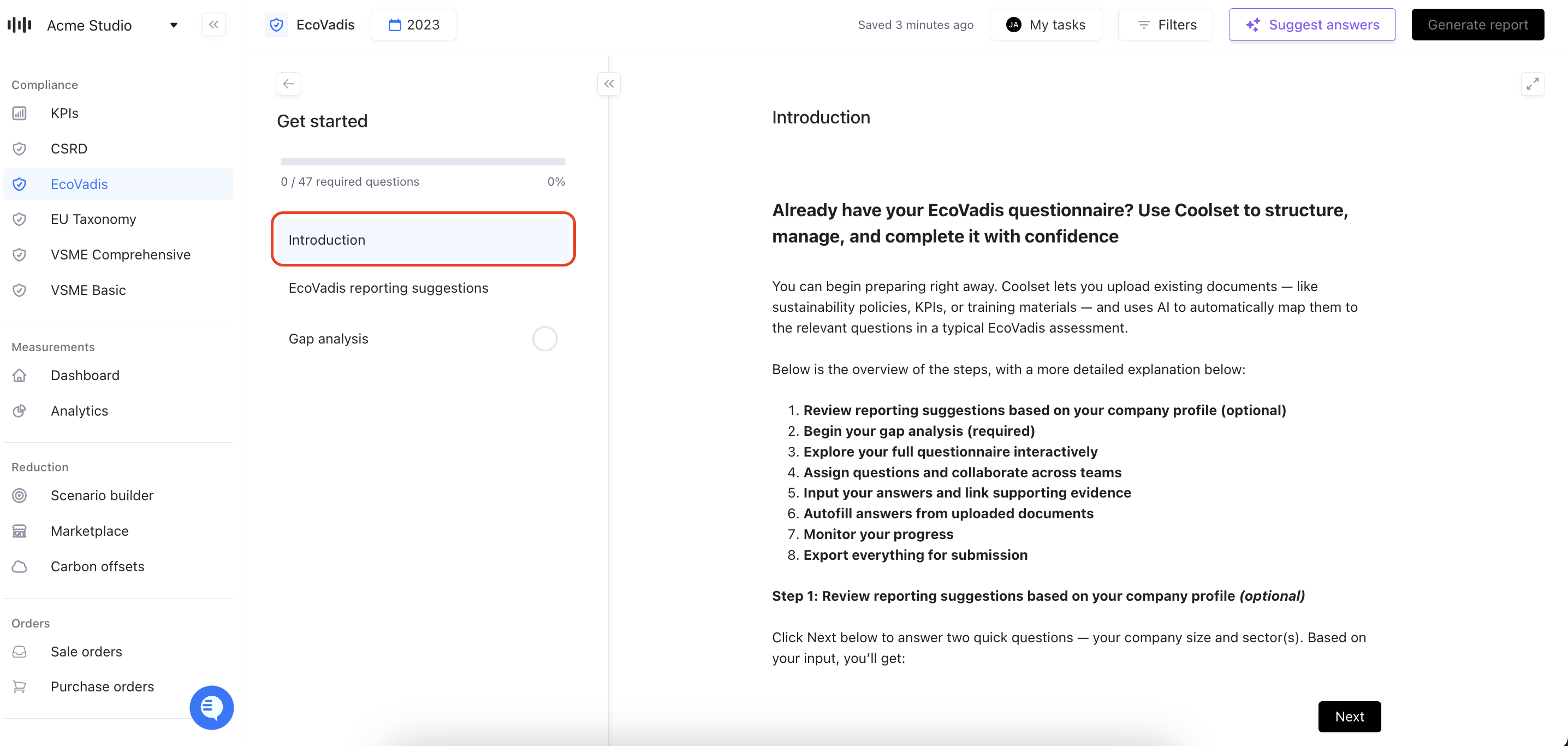The height and width of the screenshot is (746, 1568).
Task: Click the 'Get started' heading
Action: (x=322, y=121)
